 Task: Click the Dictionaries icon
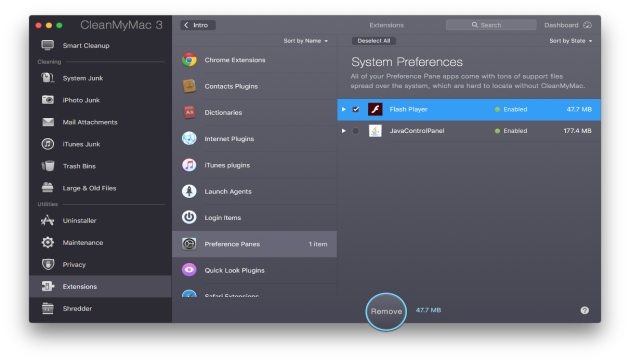(189, 112)
